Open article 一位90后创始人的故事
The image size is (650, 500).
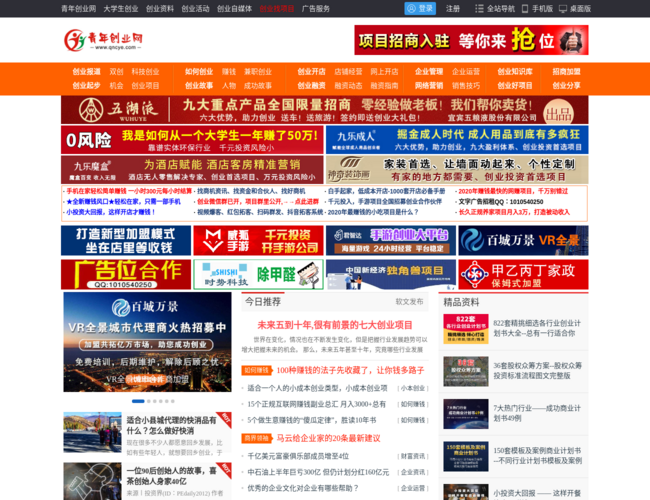tap(171, 476)
